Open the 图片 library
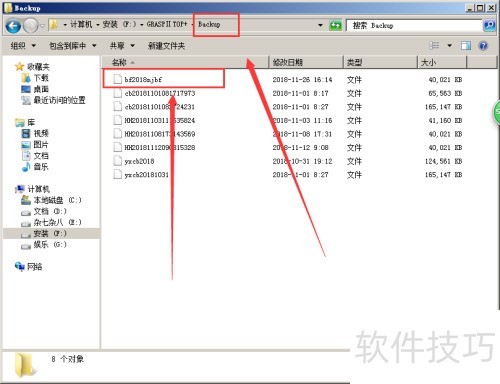Image resolution: width=500 pixels, height=384 pixels. (x=41, y=145)
